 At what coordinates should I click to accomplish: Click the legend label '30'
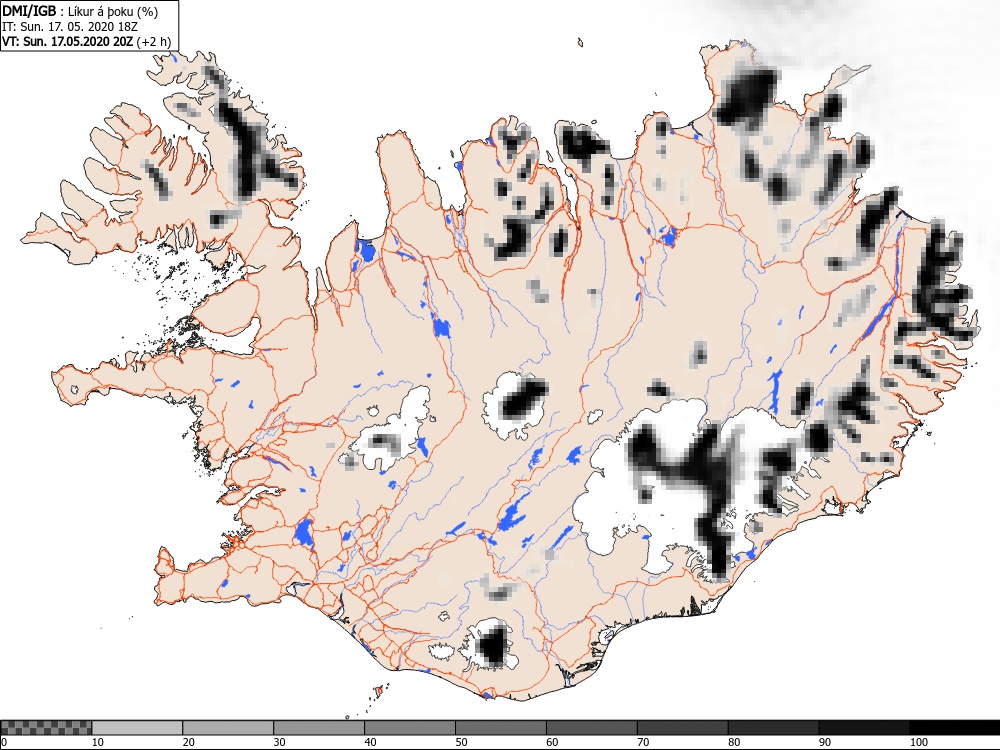tap(279, 742)
